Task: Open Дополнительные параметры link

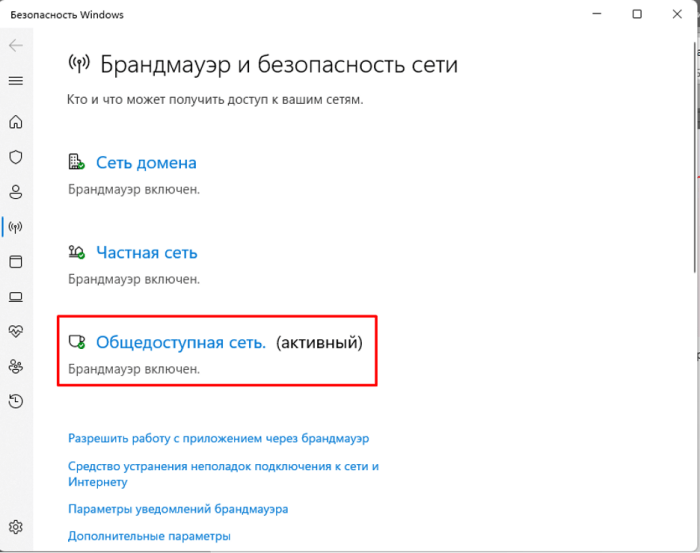Action: point(149,536)
